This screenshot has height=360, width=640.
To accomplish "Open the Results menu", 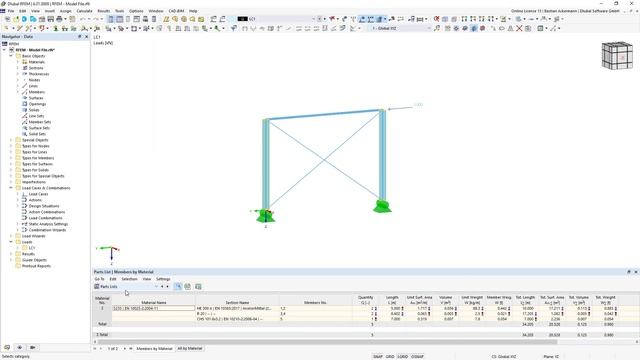I will (104, 11).
